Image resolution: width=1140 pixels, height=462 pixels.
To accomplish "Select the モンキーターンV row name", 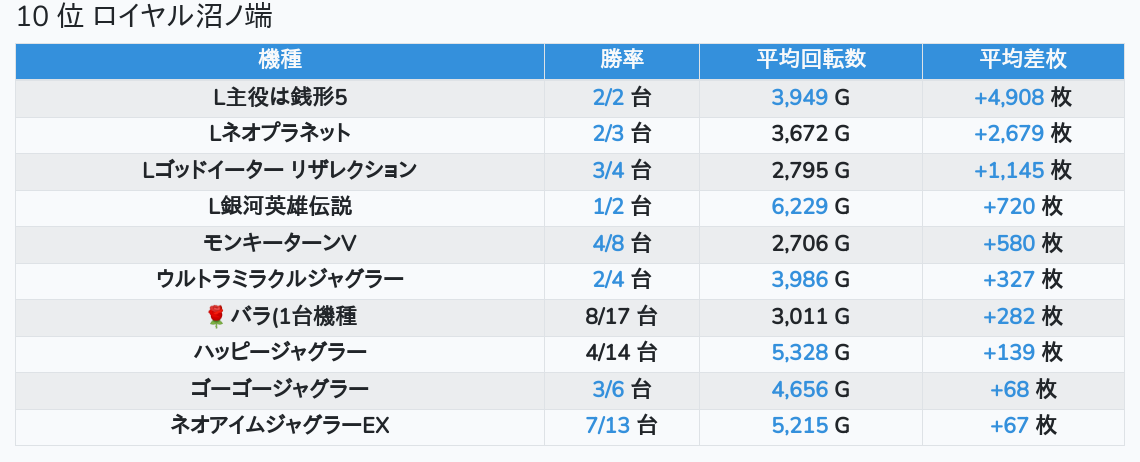I will pos(280,243).
